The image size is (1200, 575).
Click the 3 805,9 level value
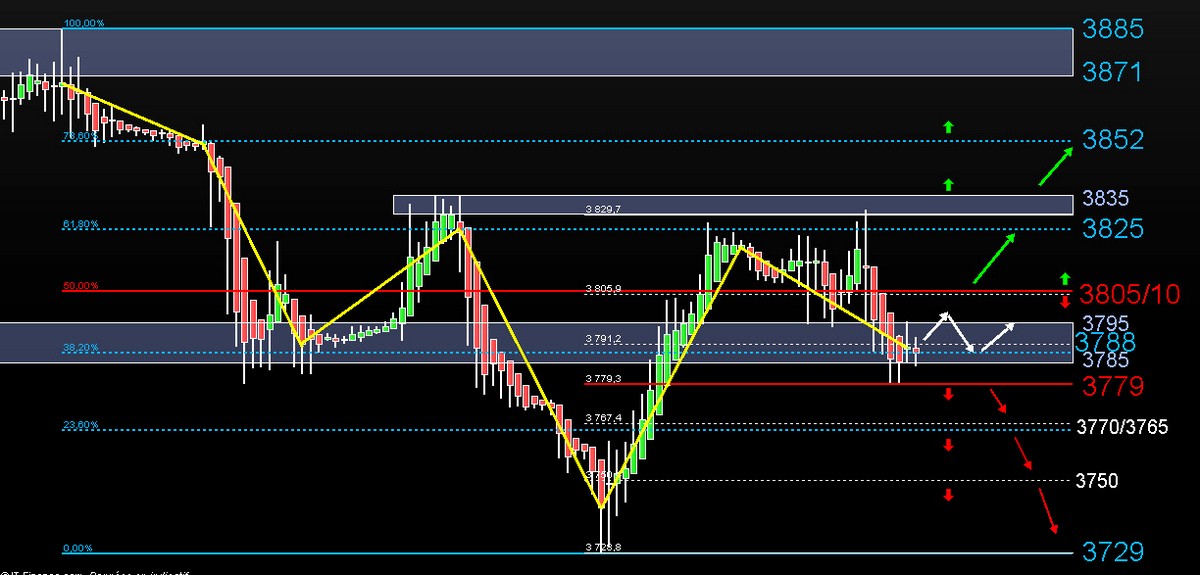[x=603, y=288]
